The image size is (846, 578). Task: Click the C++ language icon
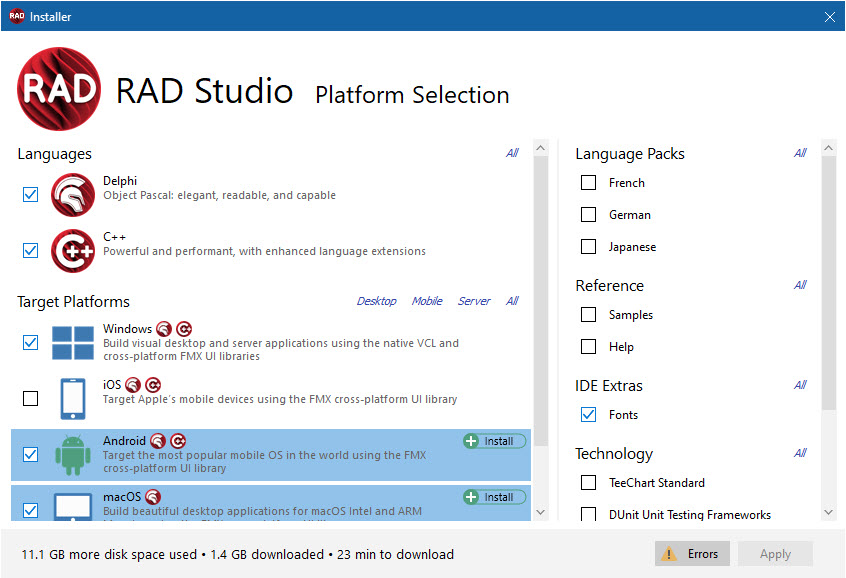click(73, 250)
